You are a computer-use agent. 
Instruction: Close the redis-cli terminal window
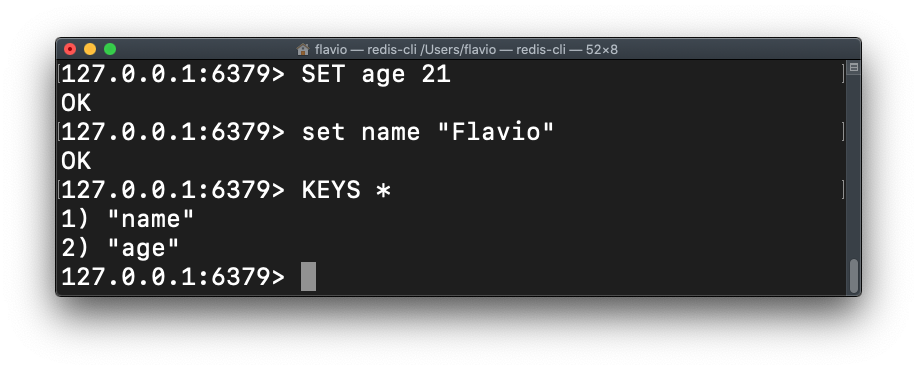point(70,49)
